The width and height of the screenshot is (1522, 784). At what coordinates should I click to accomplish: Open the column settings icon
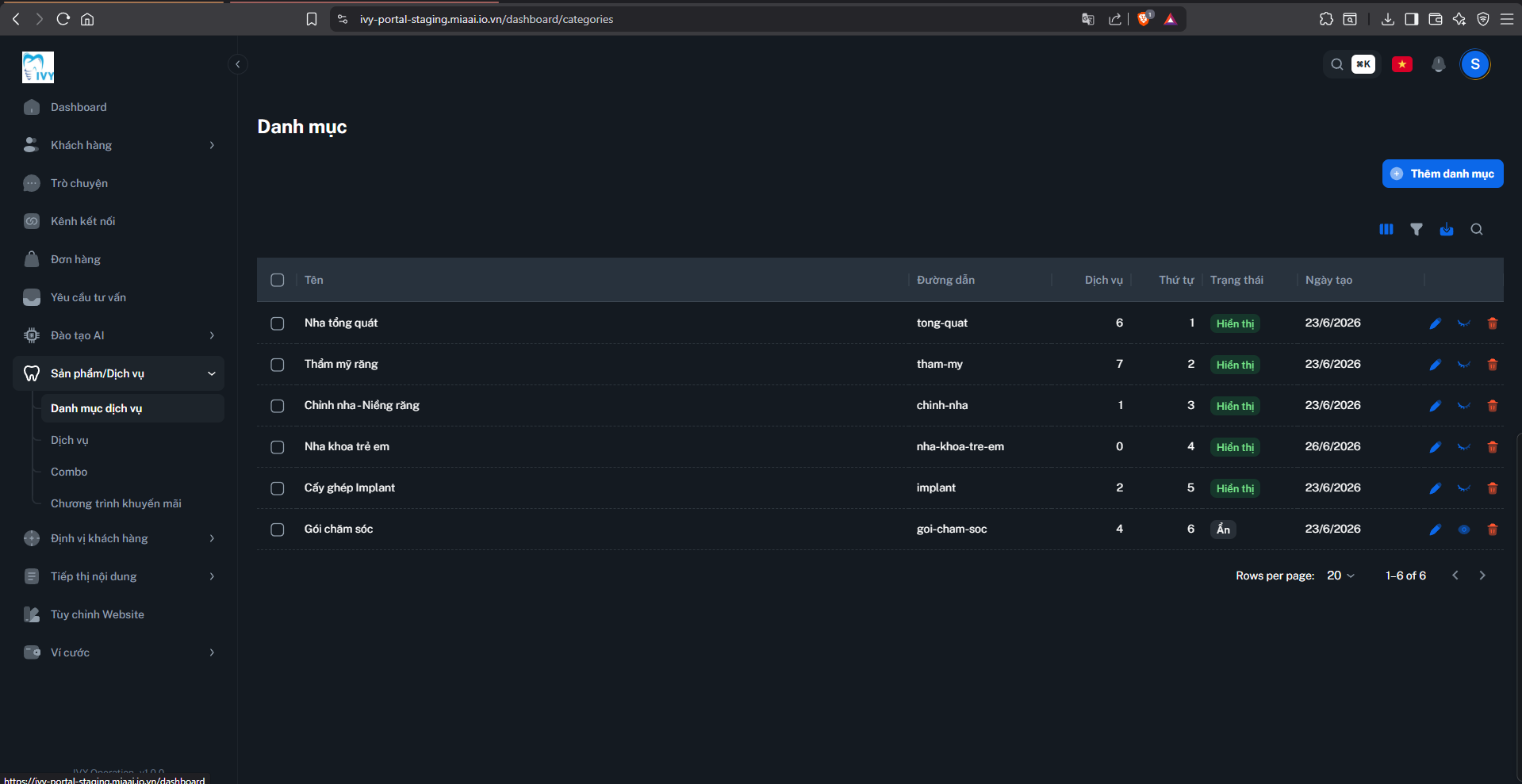coord(1386,229)
